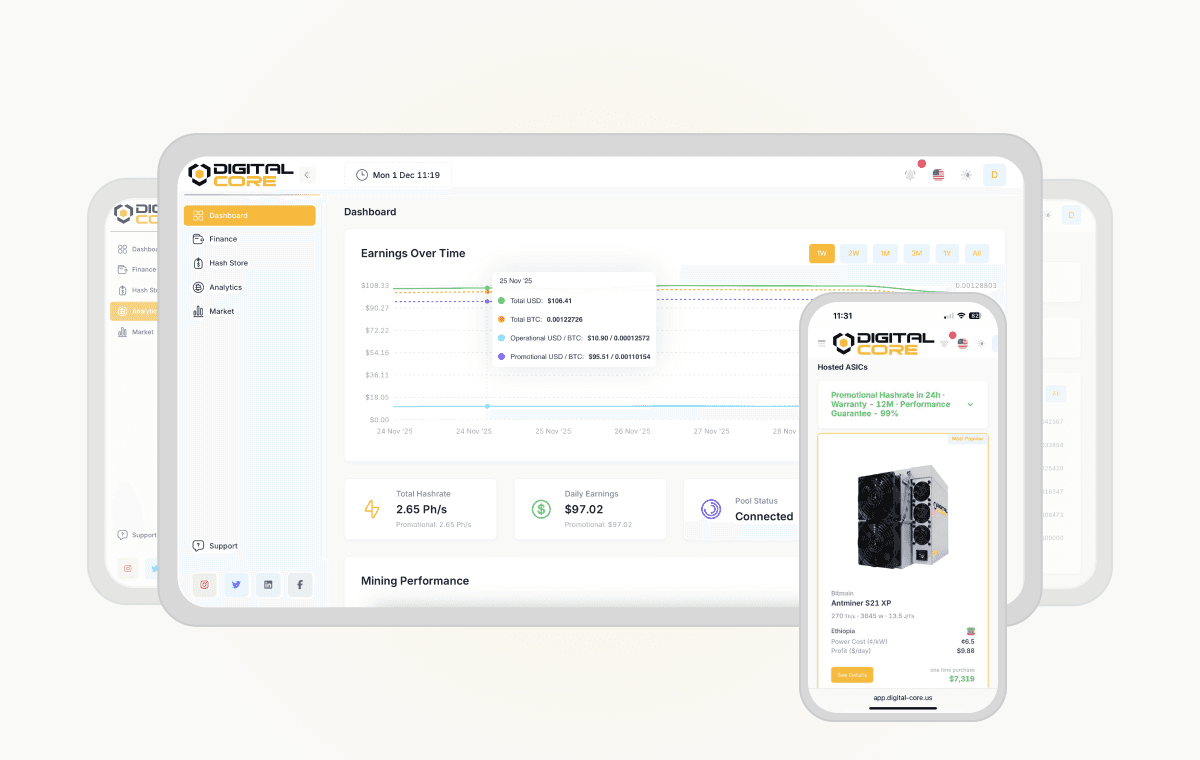The height and width of the screenshot is (760, 1200).
Task: Open the notification bell on the phone
Action: [945, 342]
